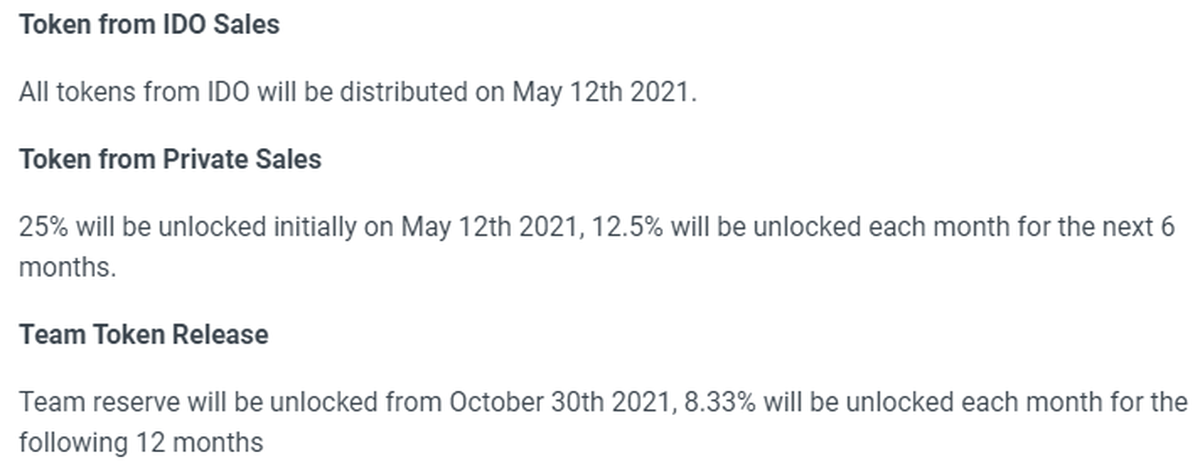Click the "Token from Private Sales" heading
Viewport: 1200px width, 472px height.
click(170, 159)
